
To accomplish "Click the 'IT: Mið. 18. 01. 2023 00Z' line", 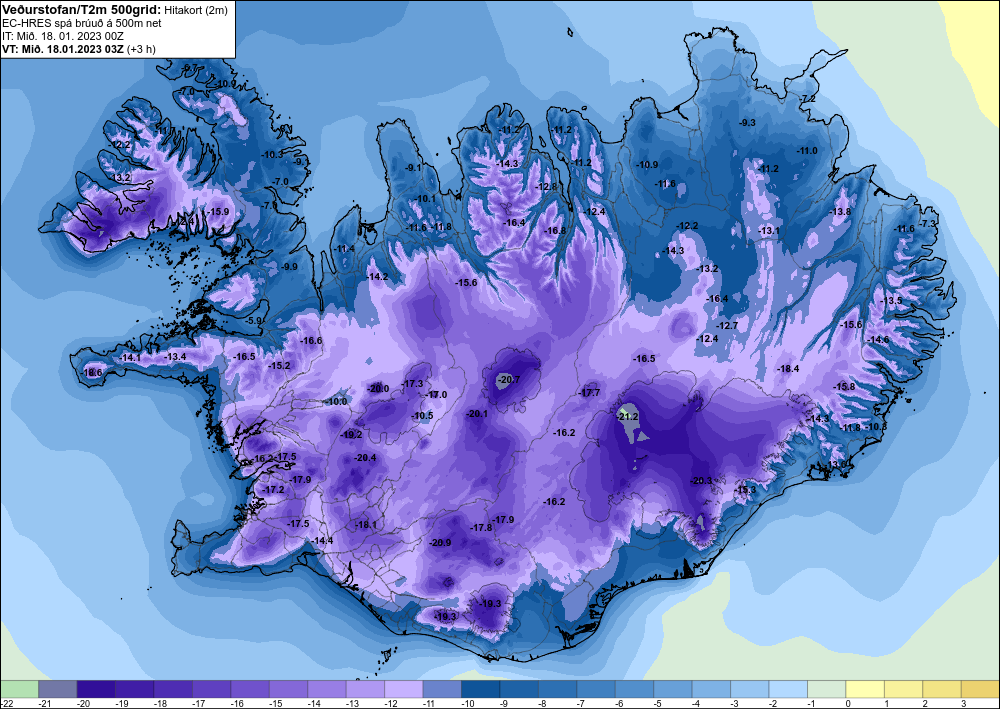I will pyautogui.click(x=62, y=36).
